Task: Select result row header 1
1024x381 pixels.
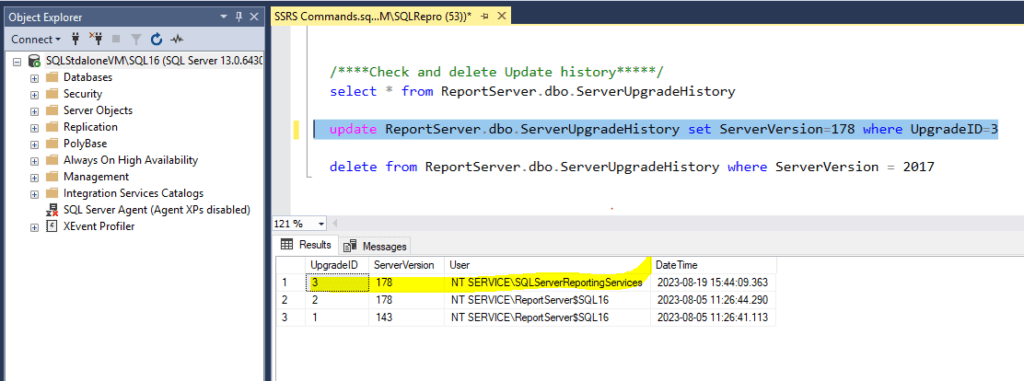Action: pos(291,283)
